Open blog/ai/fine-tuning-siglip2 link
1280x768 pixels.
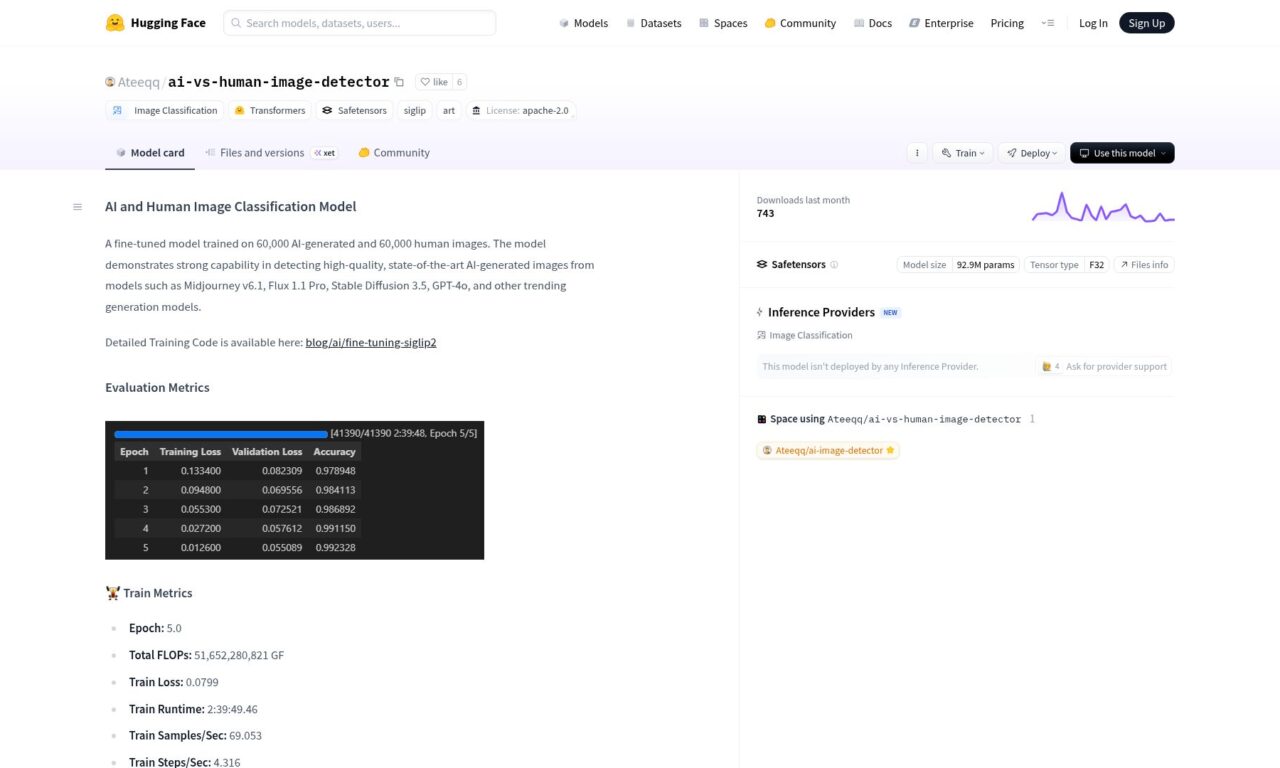coord(371,342)
